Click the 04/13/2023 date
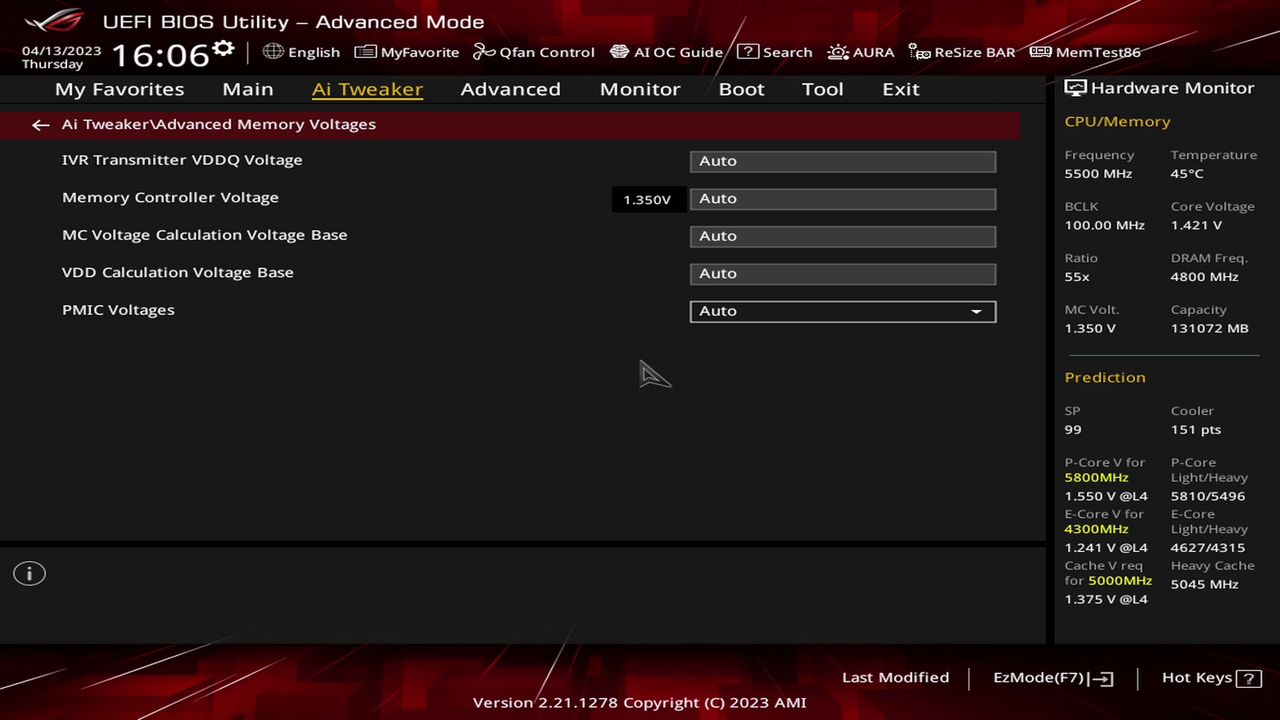Screen dimensions: 1280x720 62,50
